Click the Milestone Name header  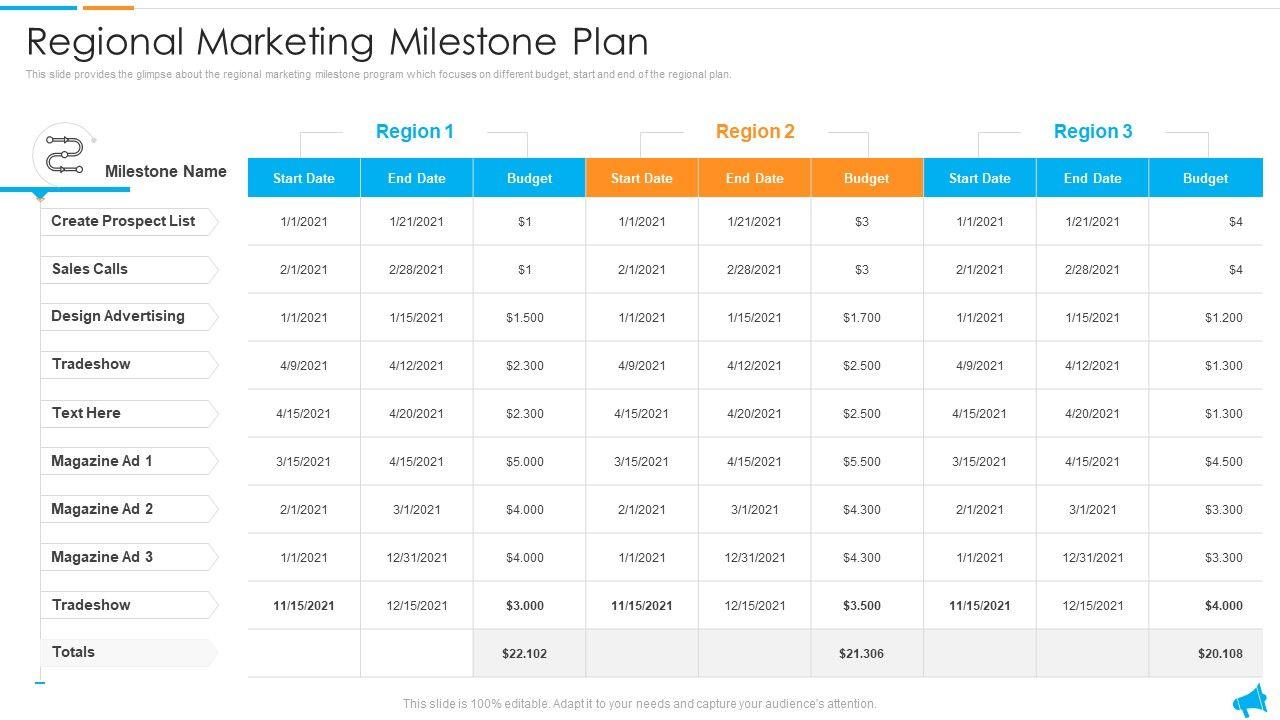click(166, 171)
